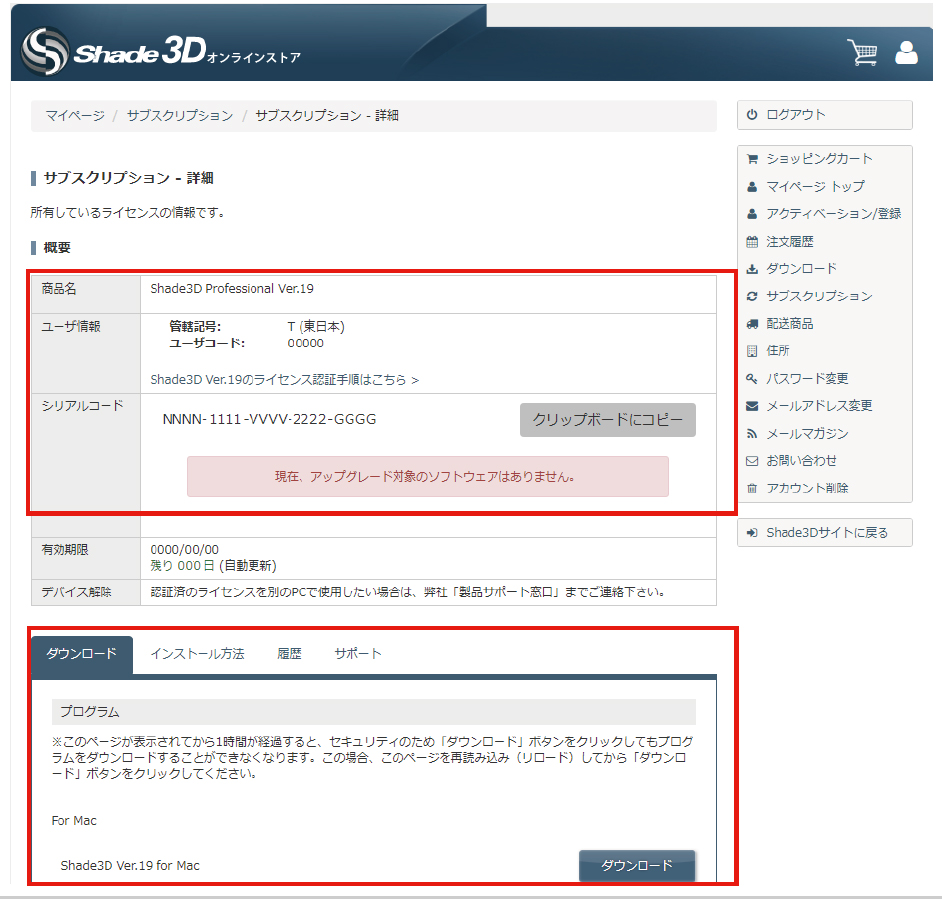Open the user account icon in header
This screenshot has width=942, height=899.
(906, 52)
